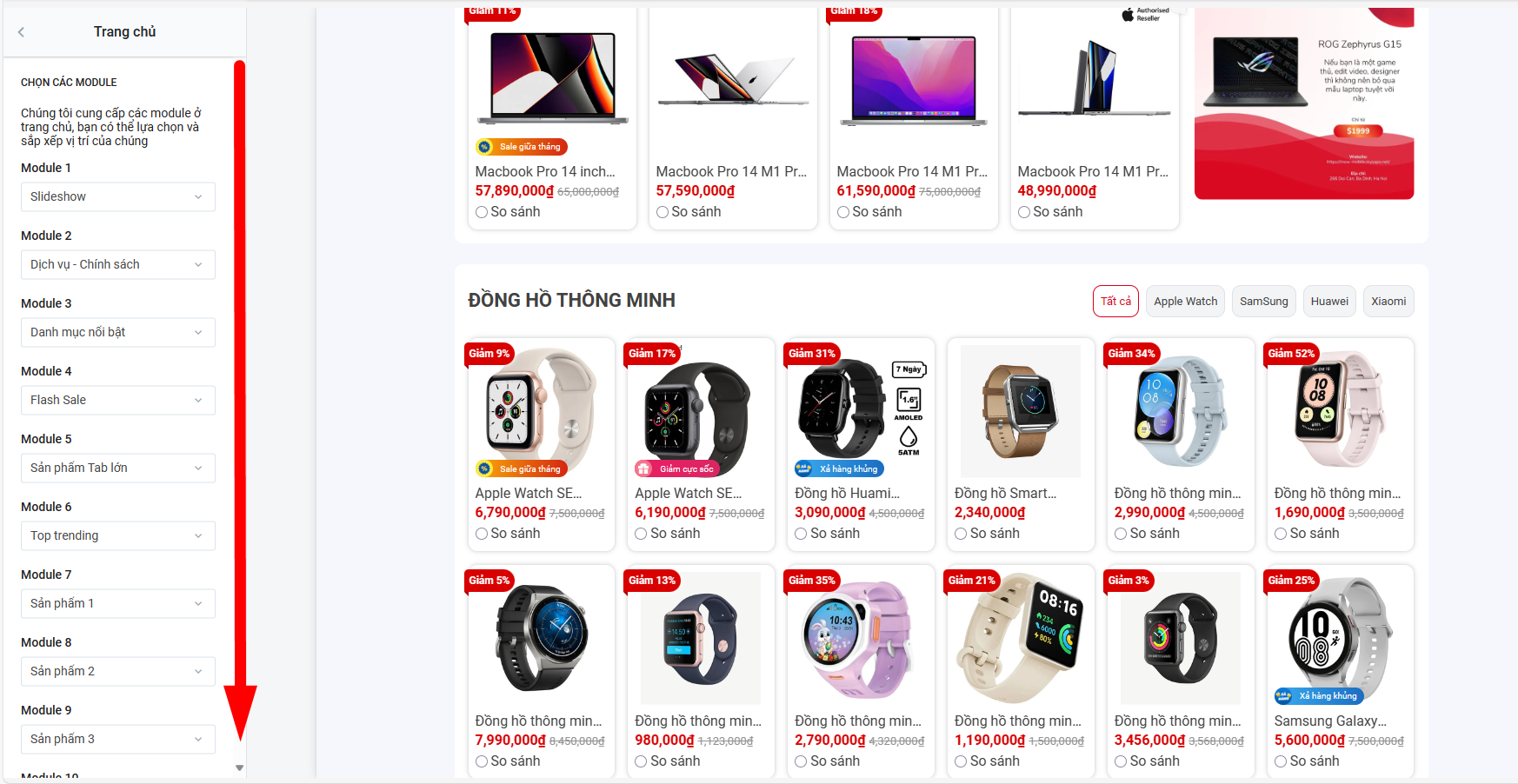Click the sidebar scrollbar down arrow
Image resolution: width=1518 pixels, height=784 pixels.
pyautogui.click(x=239, y=768)
